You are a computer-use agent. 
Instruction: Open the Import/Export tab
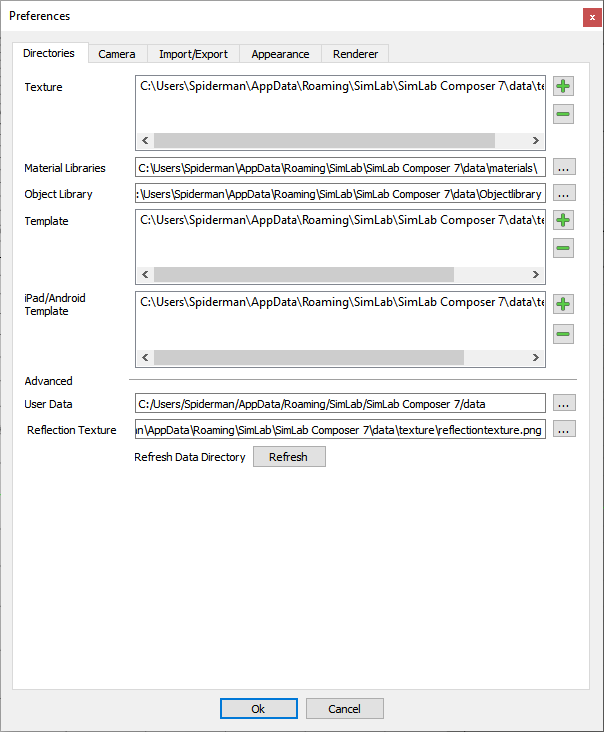(193, 54)
